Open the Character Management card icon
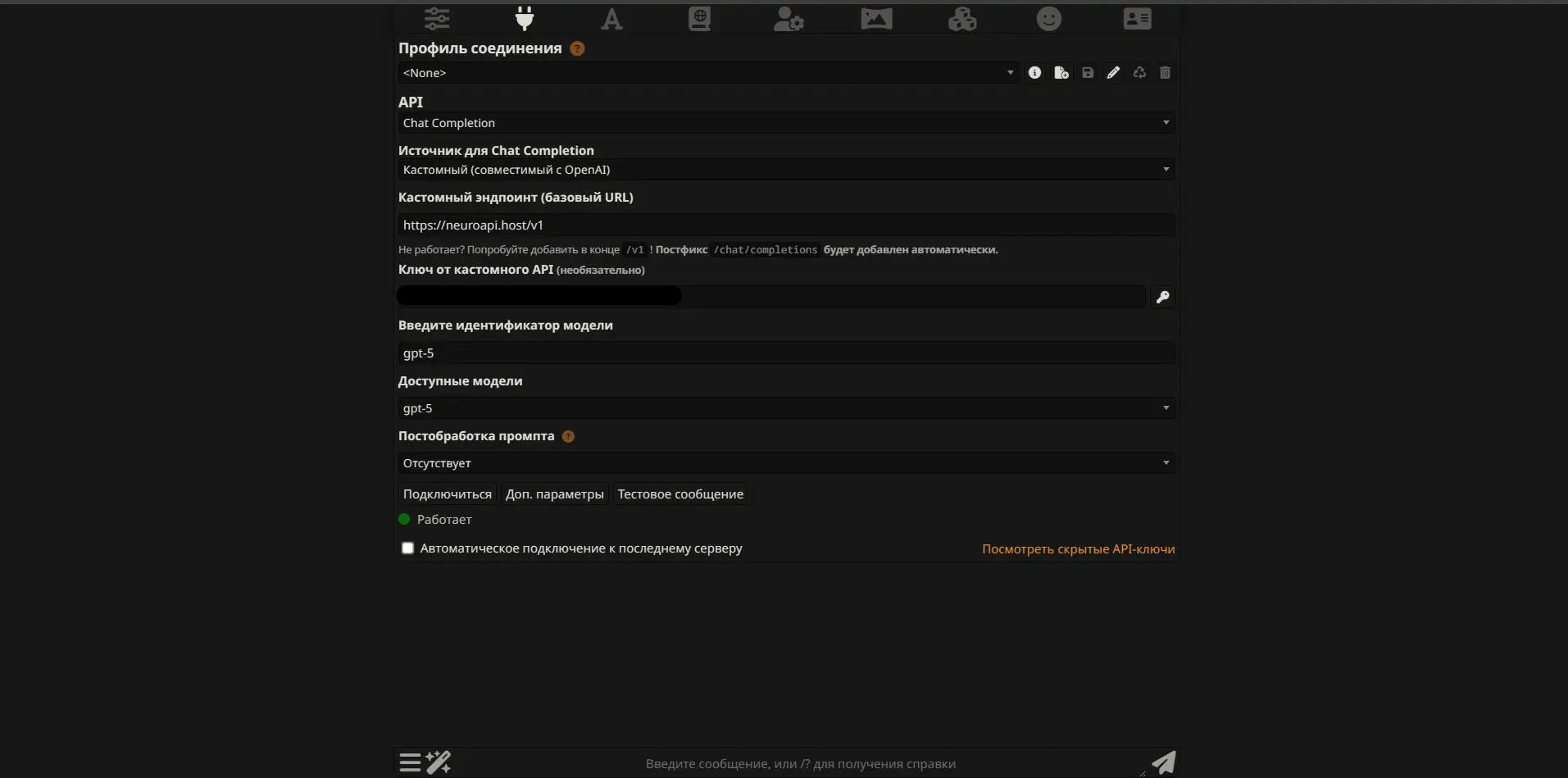1568x778 pixels. pos(1137,18)
